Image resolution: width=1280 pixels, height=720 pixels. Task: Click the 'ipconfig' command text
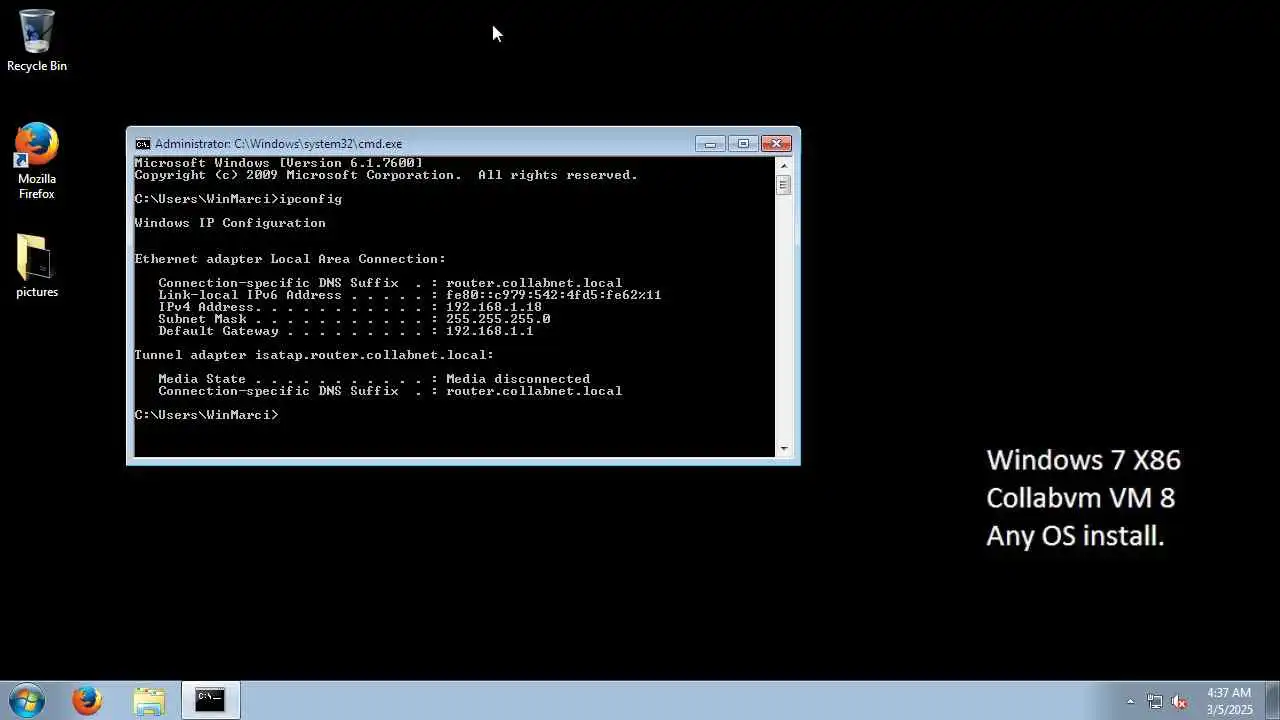click(x=310, y=199)
